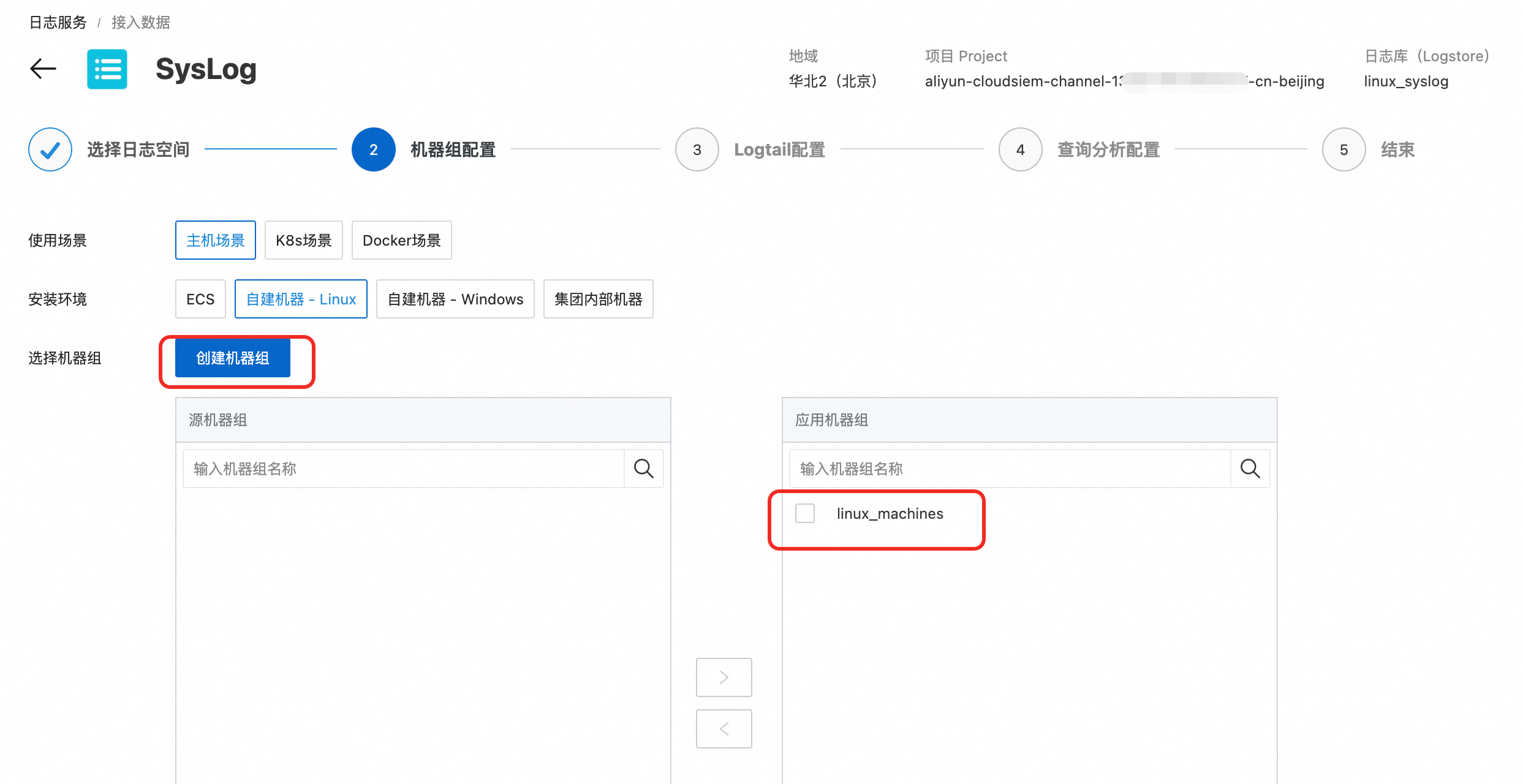
Task: Choose ECS install environment
Action: coord(200,299)
